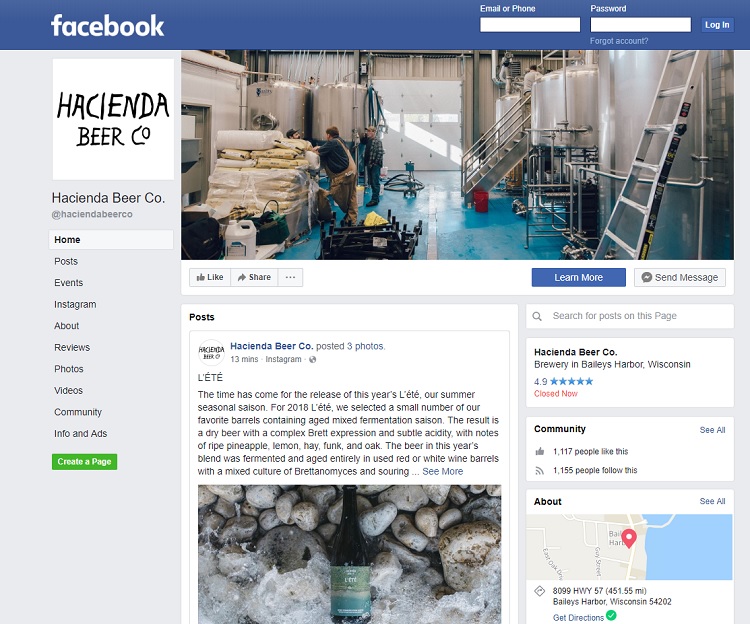Open the three-dots more options menu

coord(290,277)
